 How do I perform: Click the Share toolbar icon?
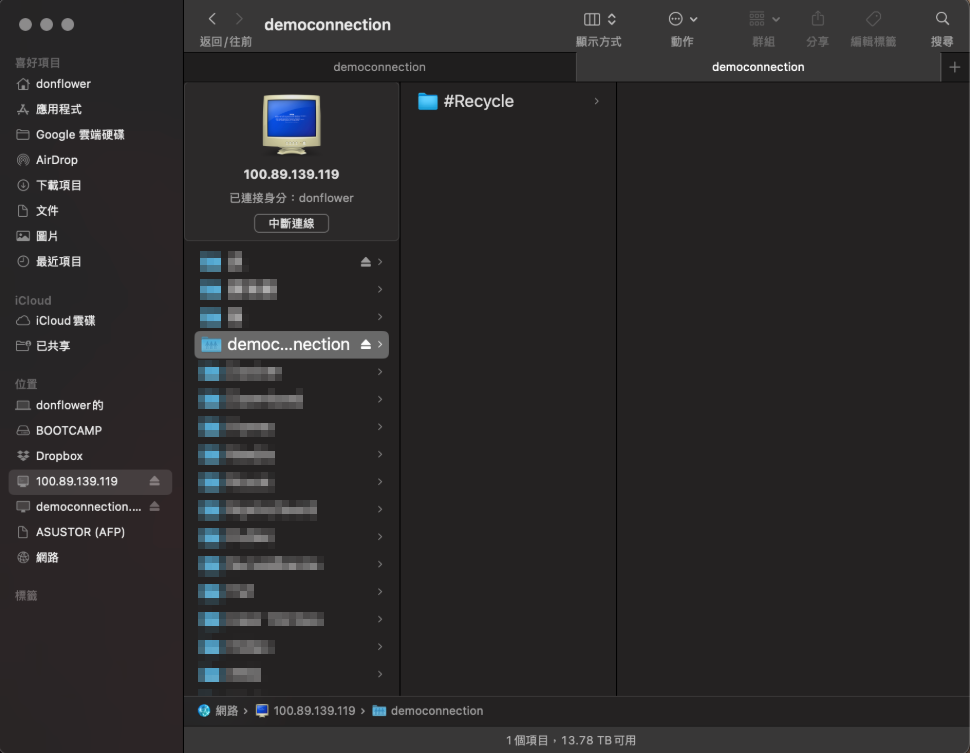[x=817, y=19]
